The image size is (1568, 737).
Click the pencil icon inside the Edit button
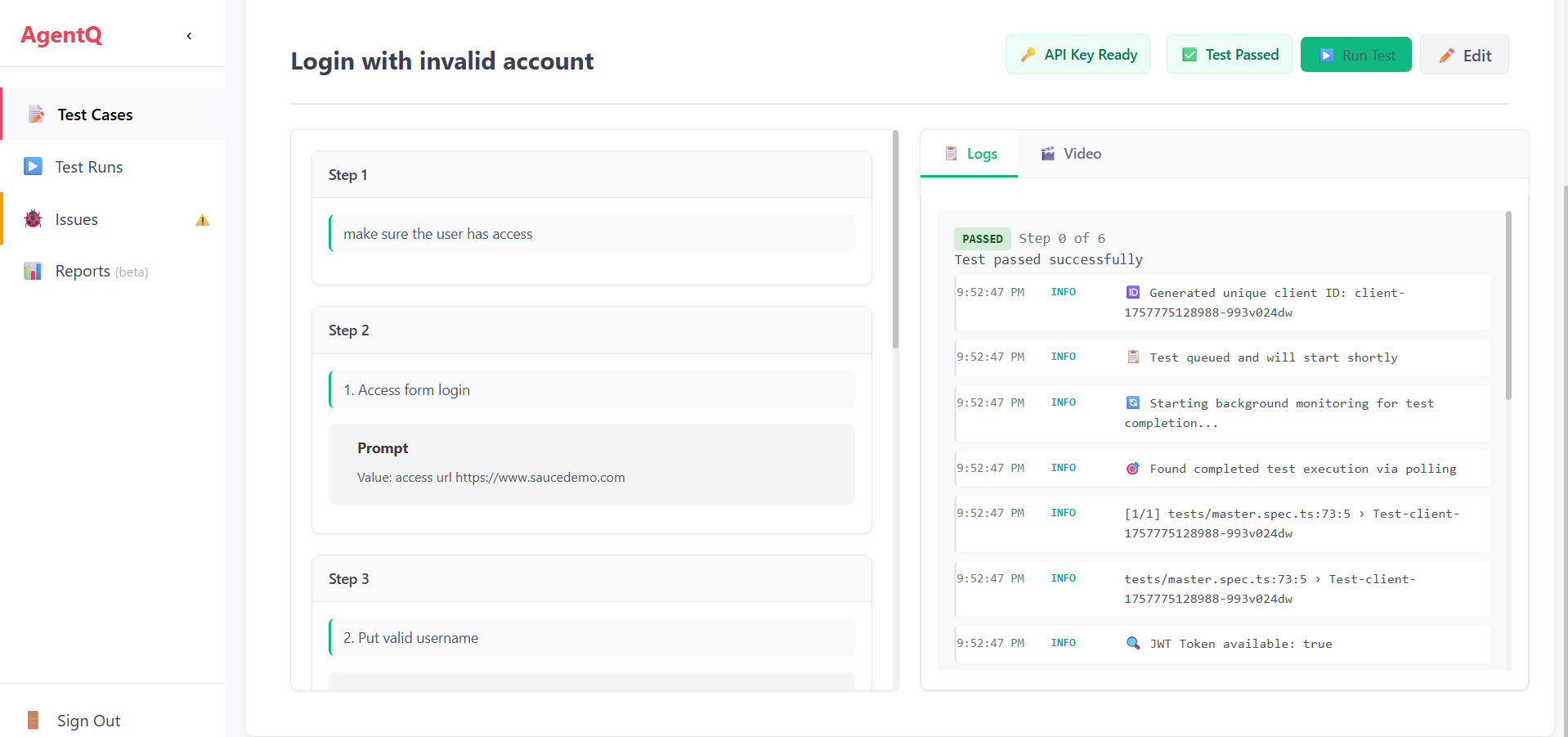point(1447,55)
